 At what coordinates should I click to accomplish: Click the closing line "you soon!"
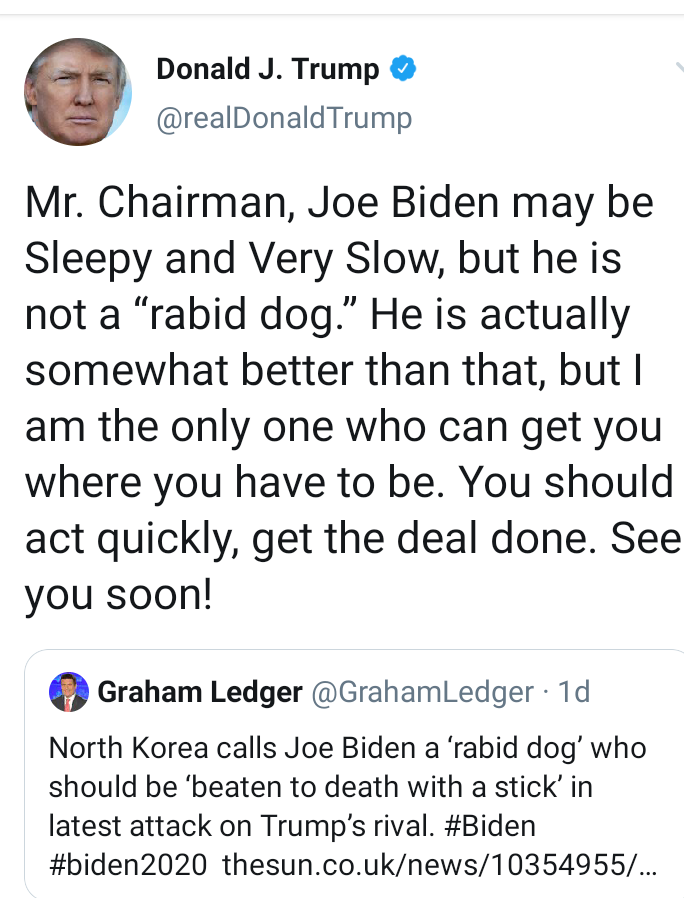pyautogui.click(x=119, y=596)
